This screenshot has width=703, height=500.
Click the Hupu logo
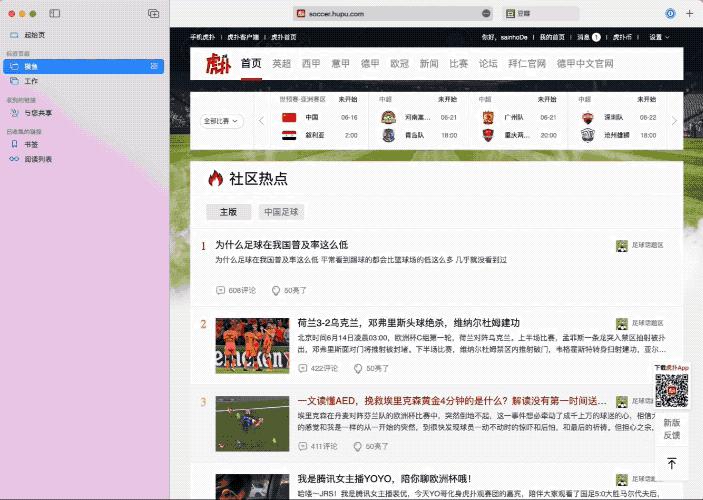[218, 64]
